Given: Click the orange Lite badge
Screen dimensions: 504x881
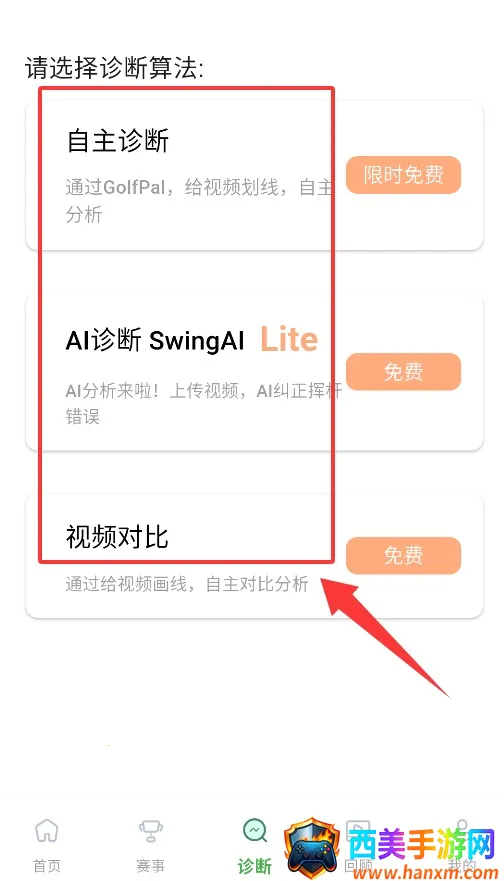Looking at the screenshot, I should [x=289, y=339].
